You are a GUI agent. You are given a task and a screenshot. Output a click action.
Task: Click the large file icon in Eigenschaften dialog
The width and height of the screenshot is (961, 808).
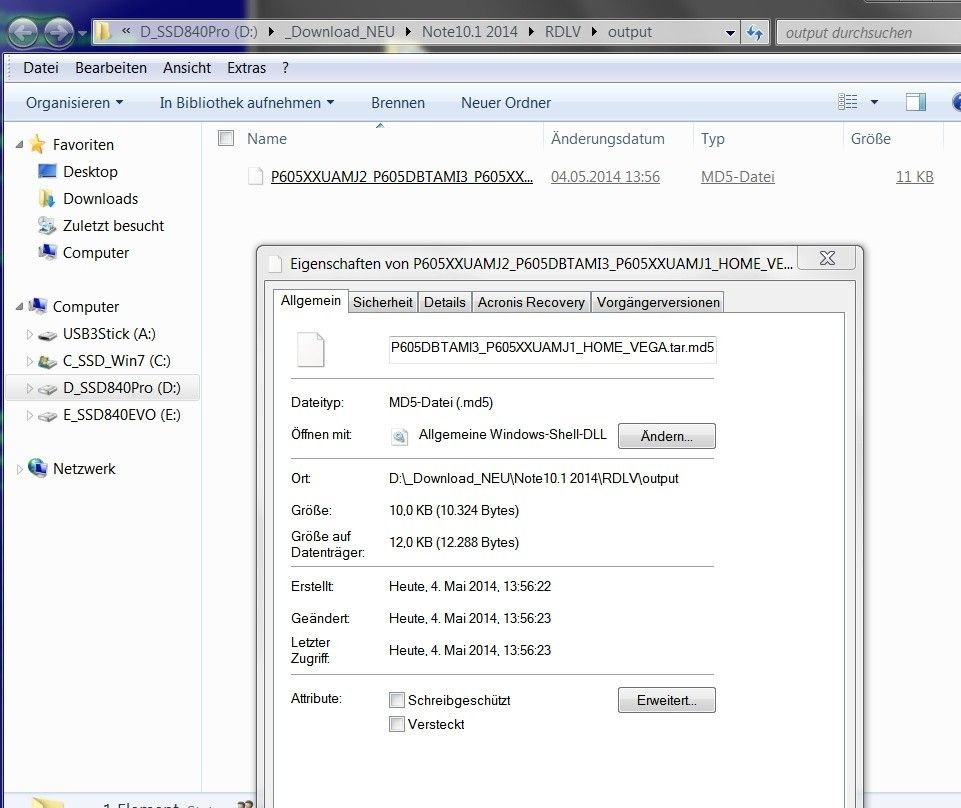tap(311, 349)
